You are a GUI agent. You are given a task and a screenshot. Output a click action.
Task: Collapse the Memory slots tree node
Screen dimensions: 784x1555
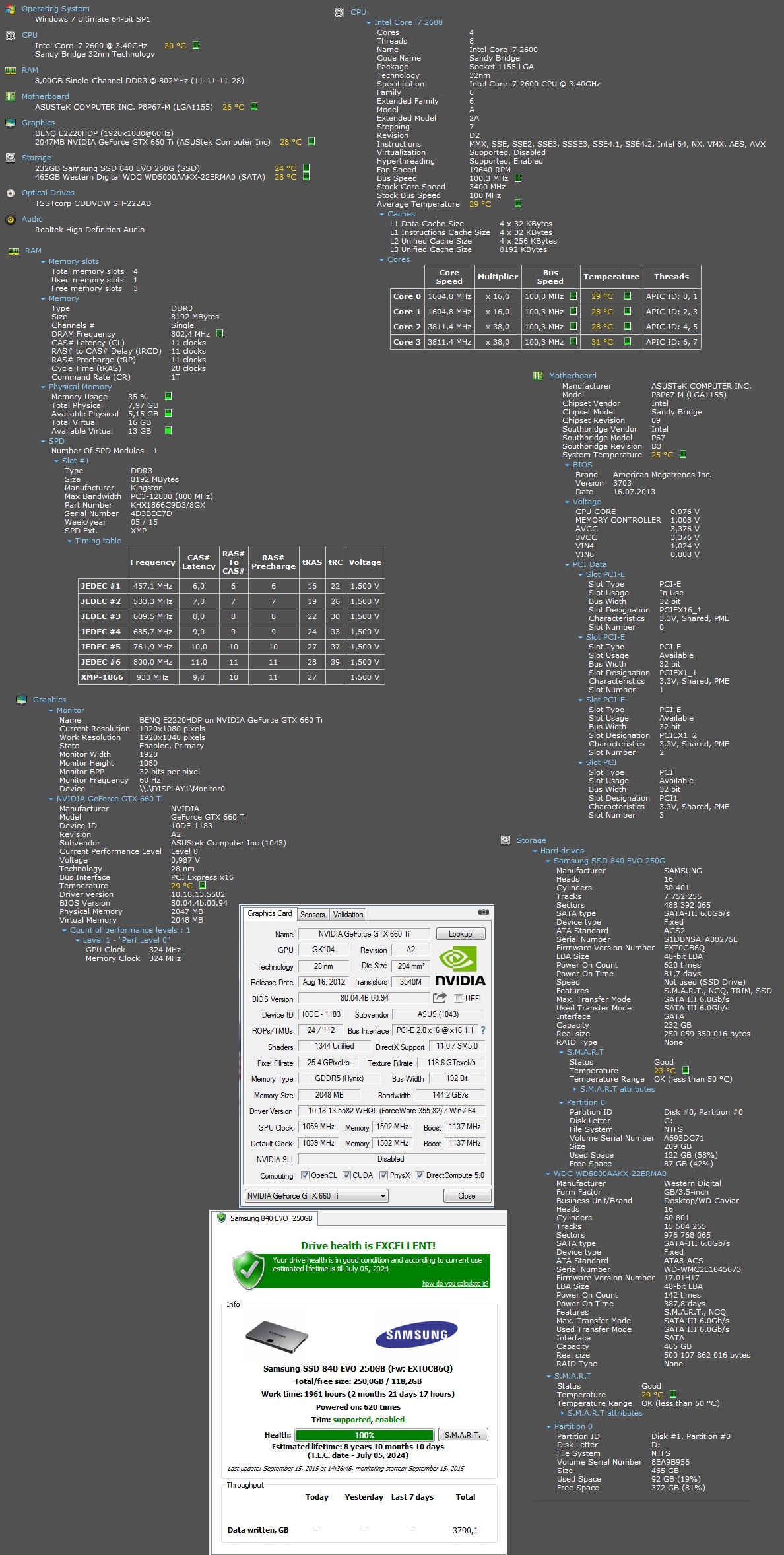pos(44,262)
